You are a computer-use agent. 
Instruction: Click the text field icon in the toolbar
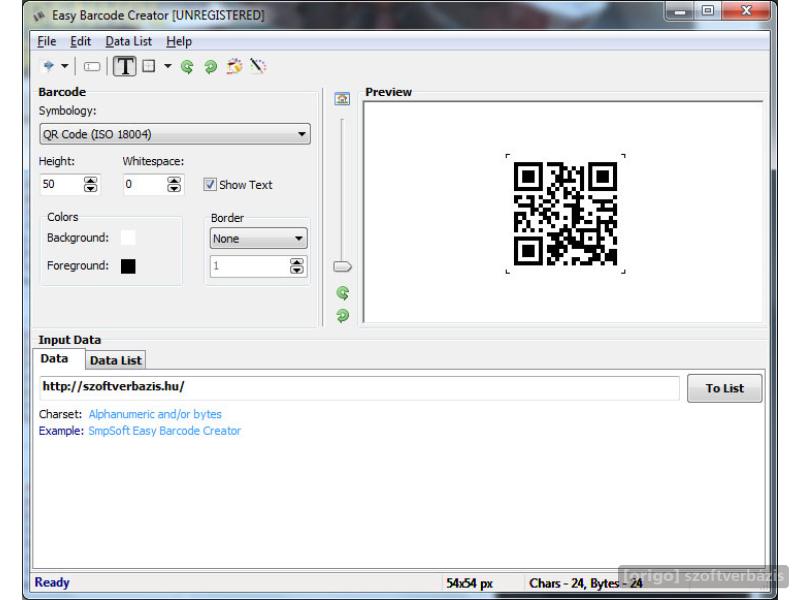[x=92, y=66]
